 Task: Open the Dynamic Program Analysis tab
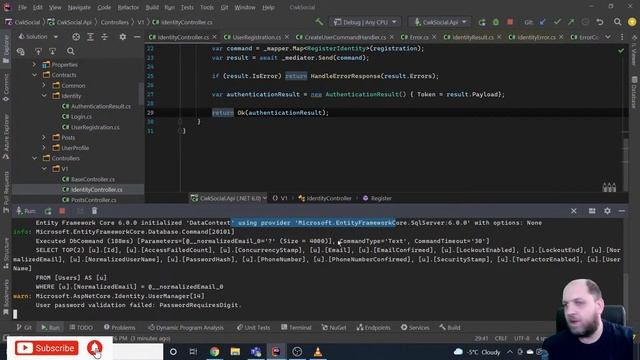tap(186, 327)
